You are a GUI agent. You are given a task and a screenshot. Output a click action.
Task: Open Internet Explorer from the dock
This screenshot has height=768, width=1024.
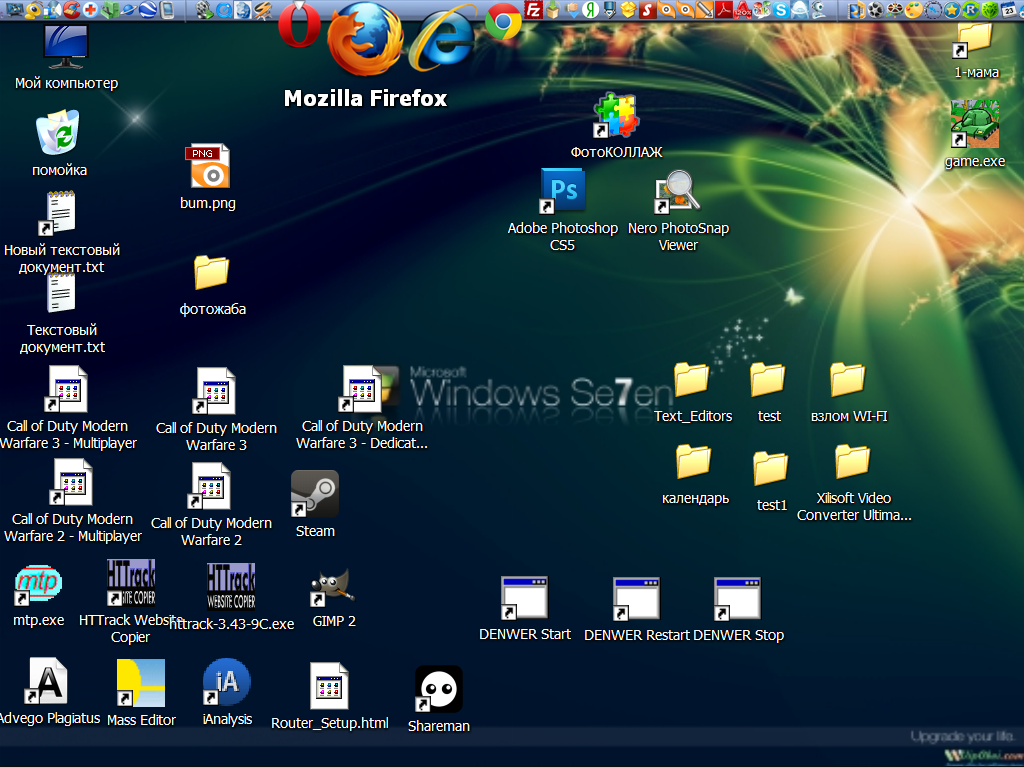(x=444, y=39)
